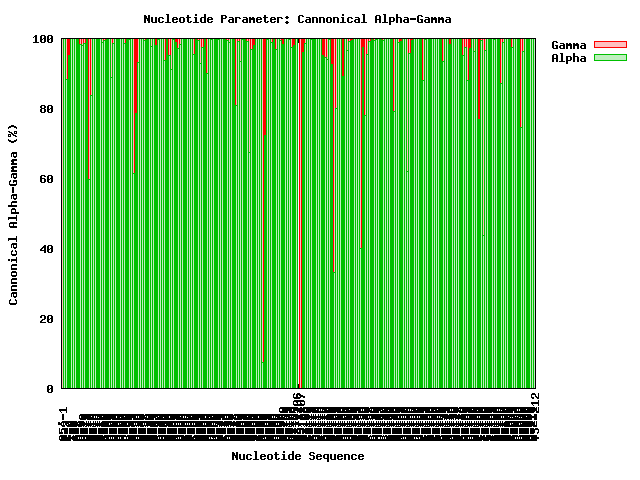Click the 80 tick label on y-axis

pyautogui.click(x=46, y=109)
